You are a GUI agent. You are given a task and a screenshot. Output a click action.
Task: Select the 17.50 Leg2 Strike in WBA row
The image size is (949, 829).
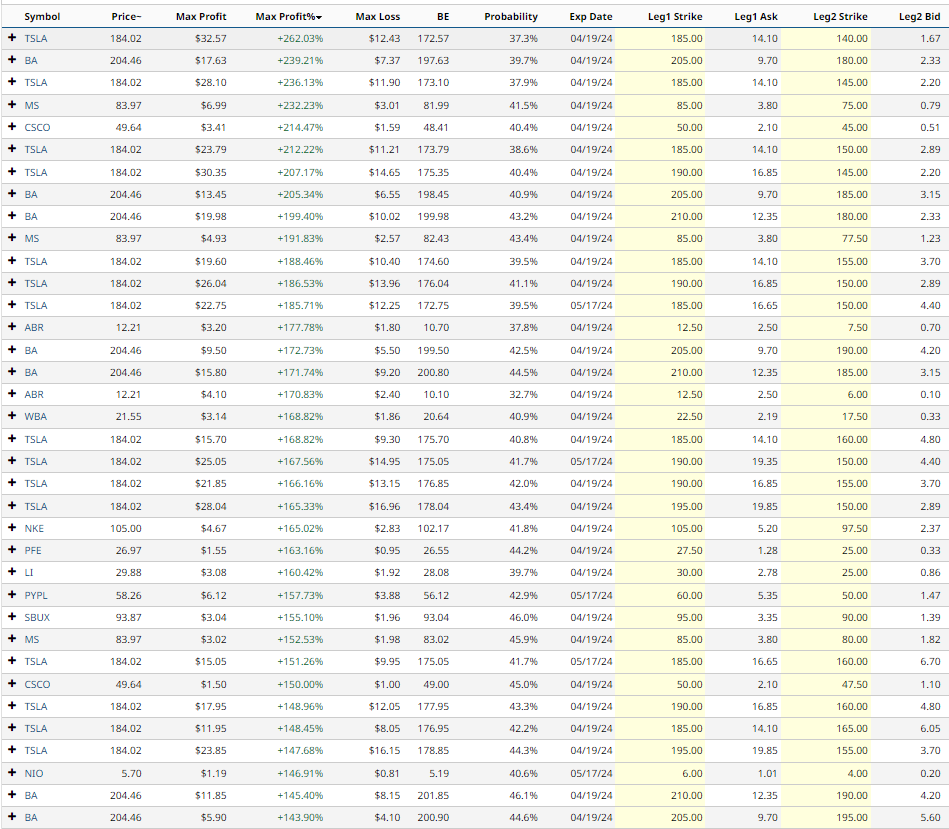point(854,416)
